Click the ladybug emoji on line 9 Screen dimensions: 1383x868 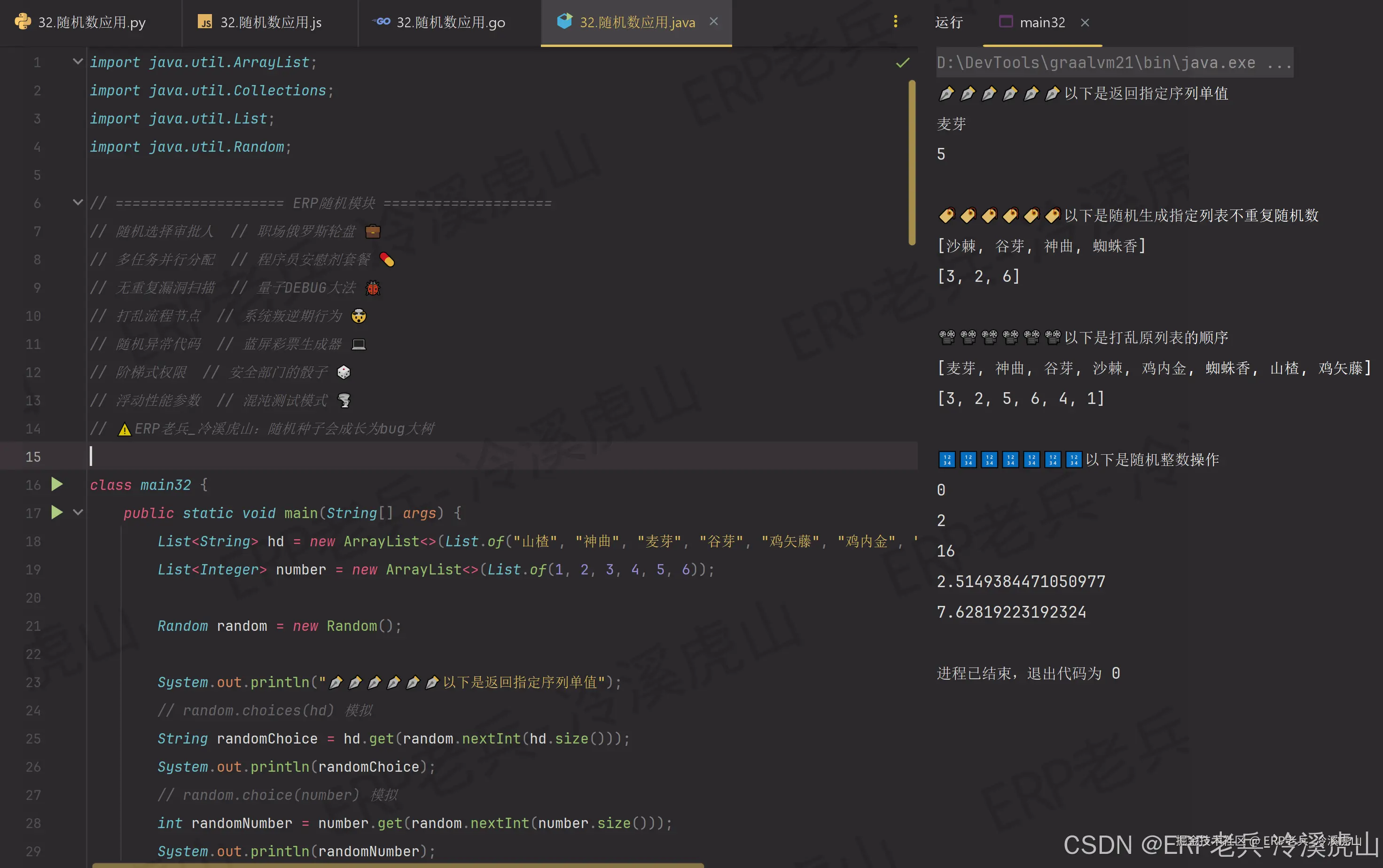click(x=373, y=287)
